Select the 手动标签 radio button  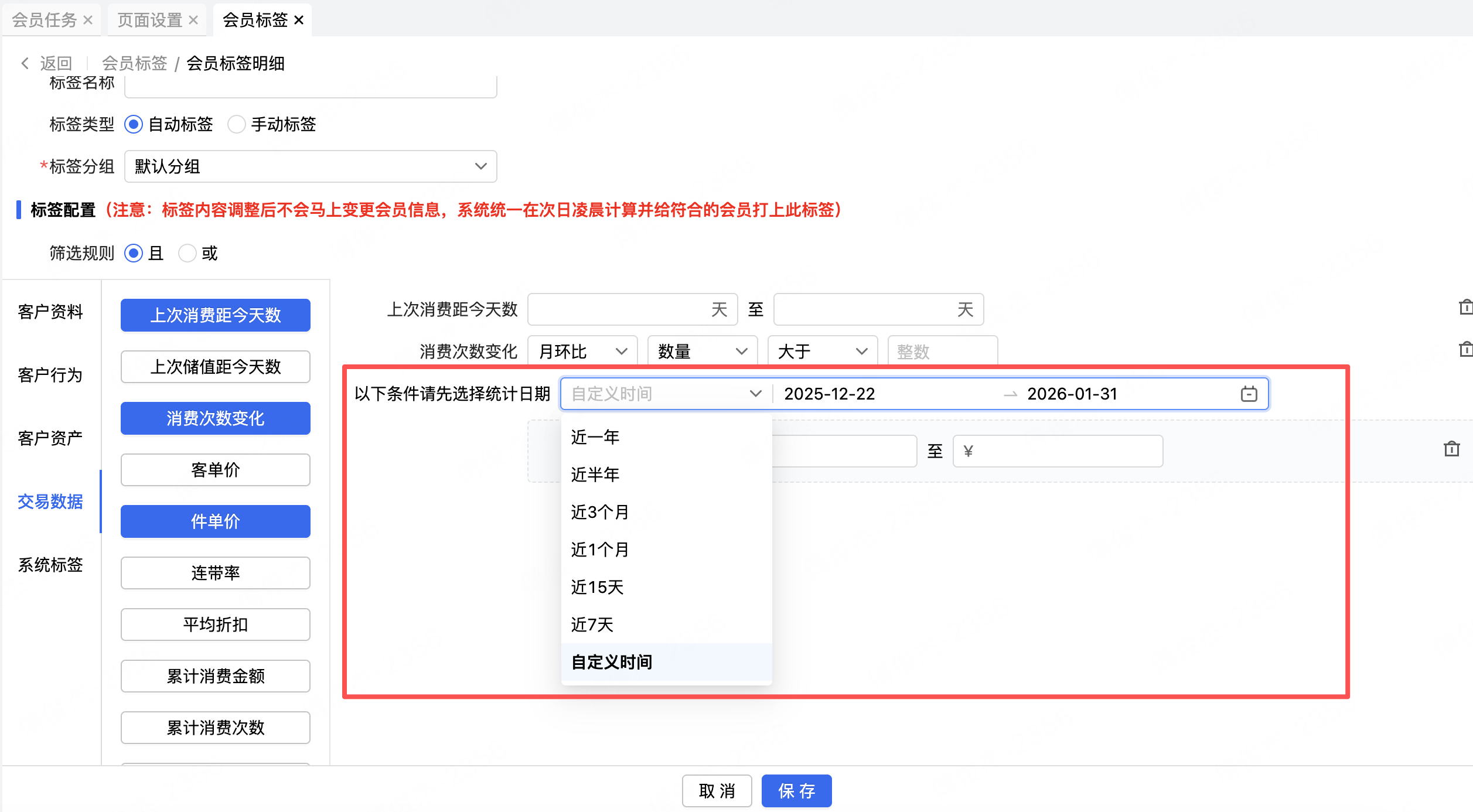tap(237, 124)
